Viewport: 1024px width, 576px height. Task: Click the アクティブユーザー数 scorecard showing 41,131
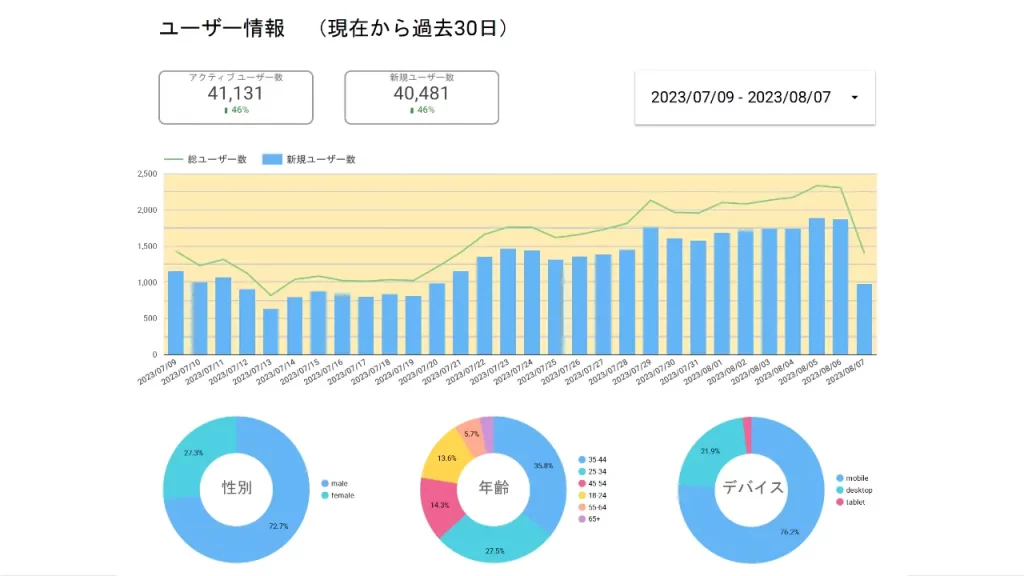pos(236,97)
